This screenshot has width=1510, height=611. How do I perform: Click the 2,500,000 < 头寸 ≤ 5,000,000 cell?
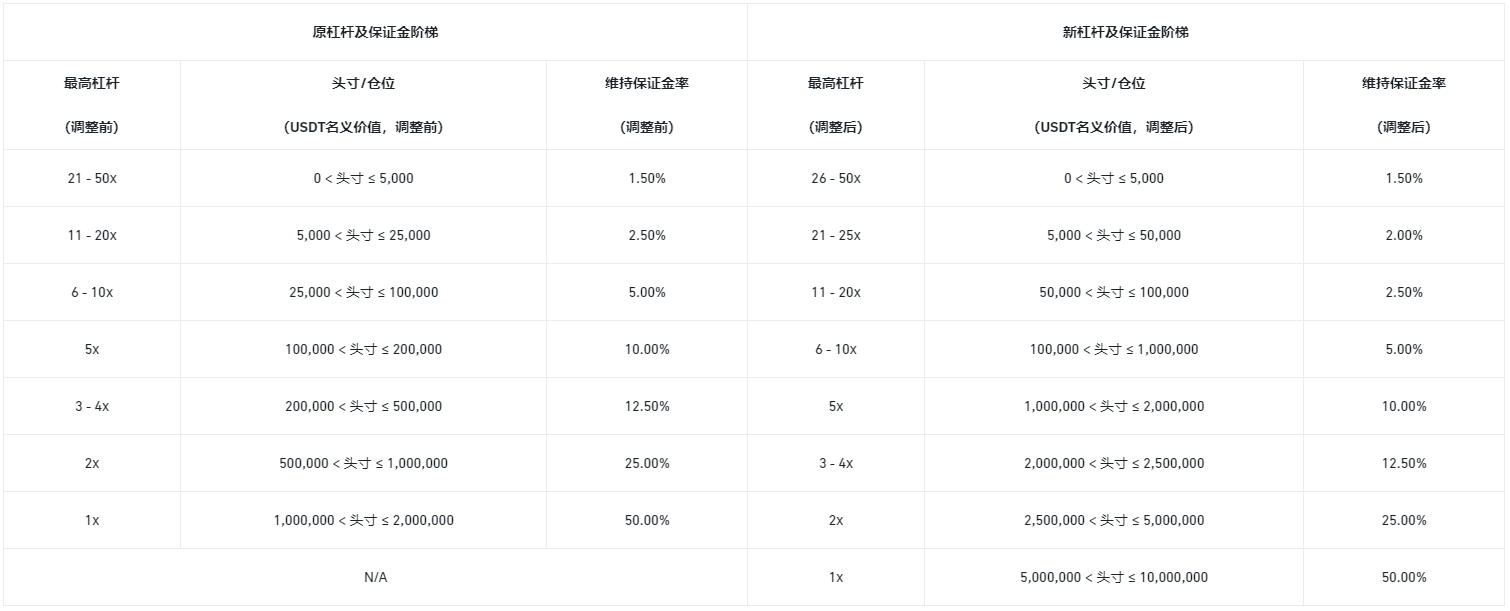point(1113,520)
